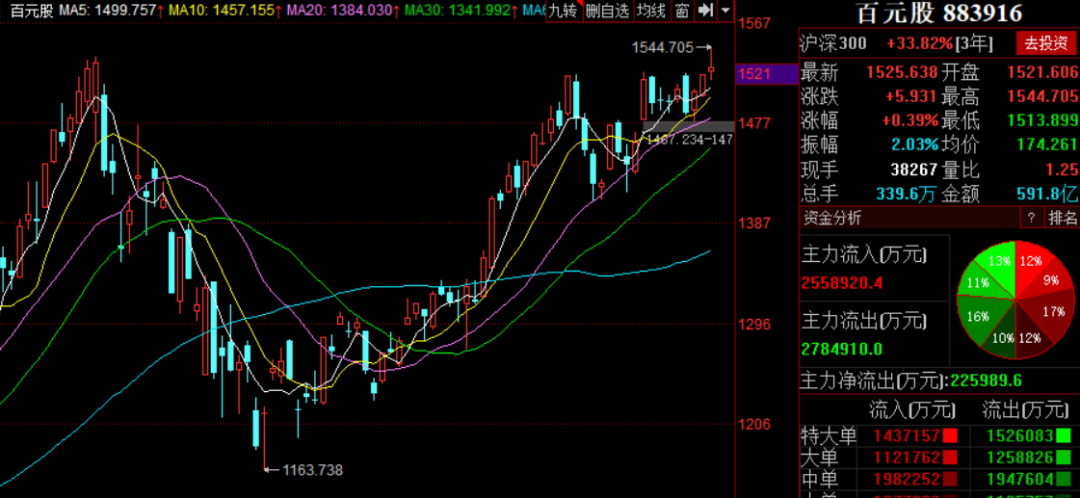Click 删自选 to remove from watchlist

click(x=608, y=10)
